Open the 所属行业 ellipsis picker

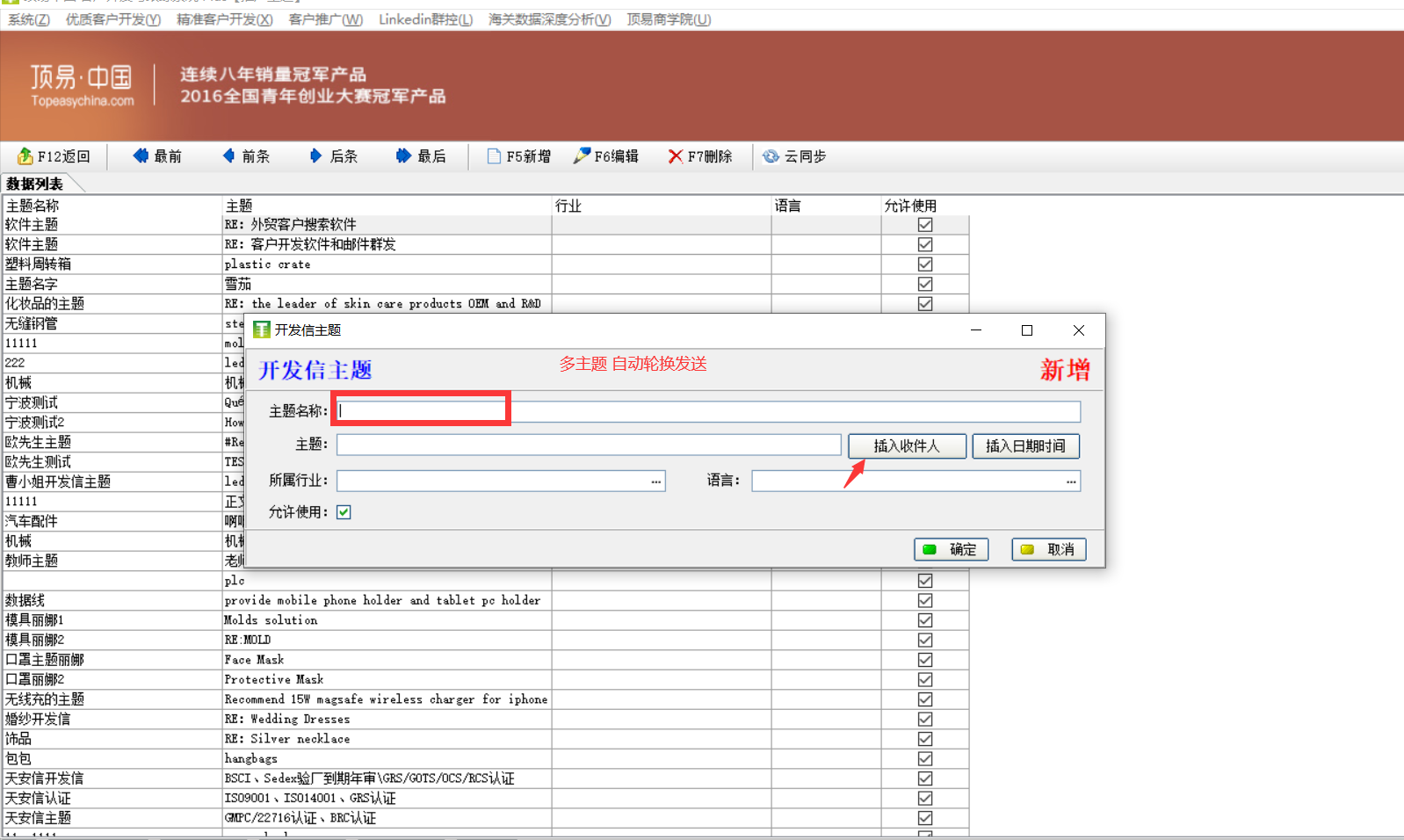click(x=656, y=482)
